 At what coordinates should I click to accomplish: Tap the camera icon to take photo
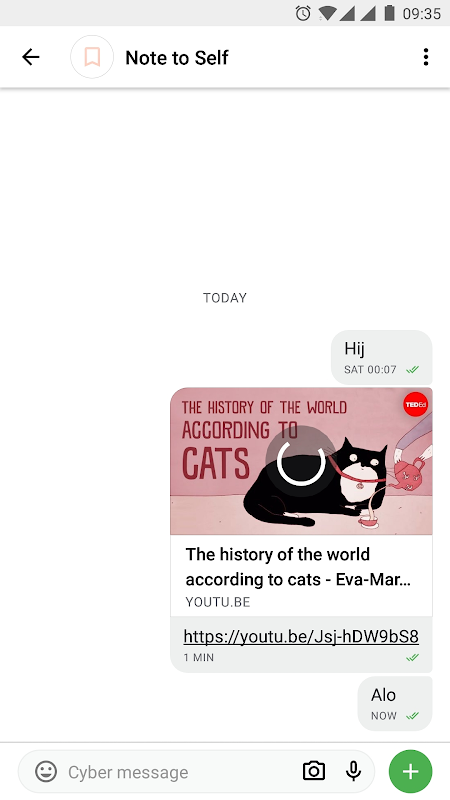[x=314, y=771]
